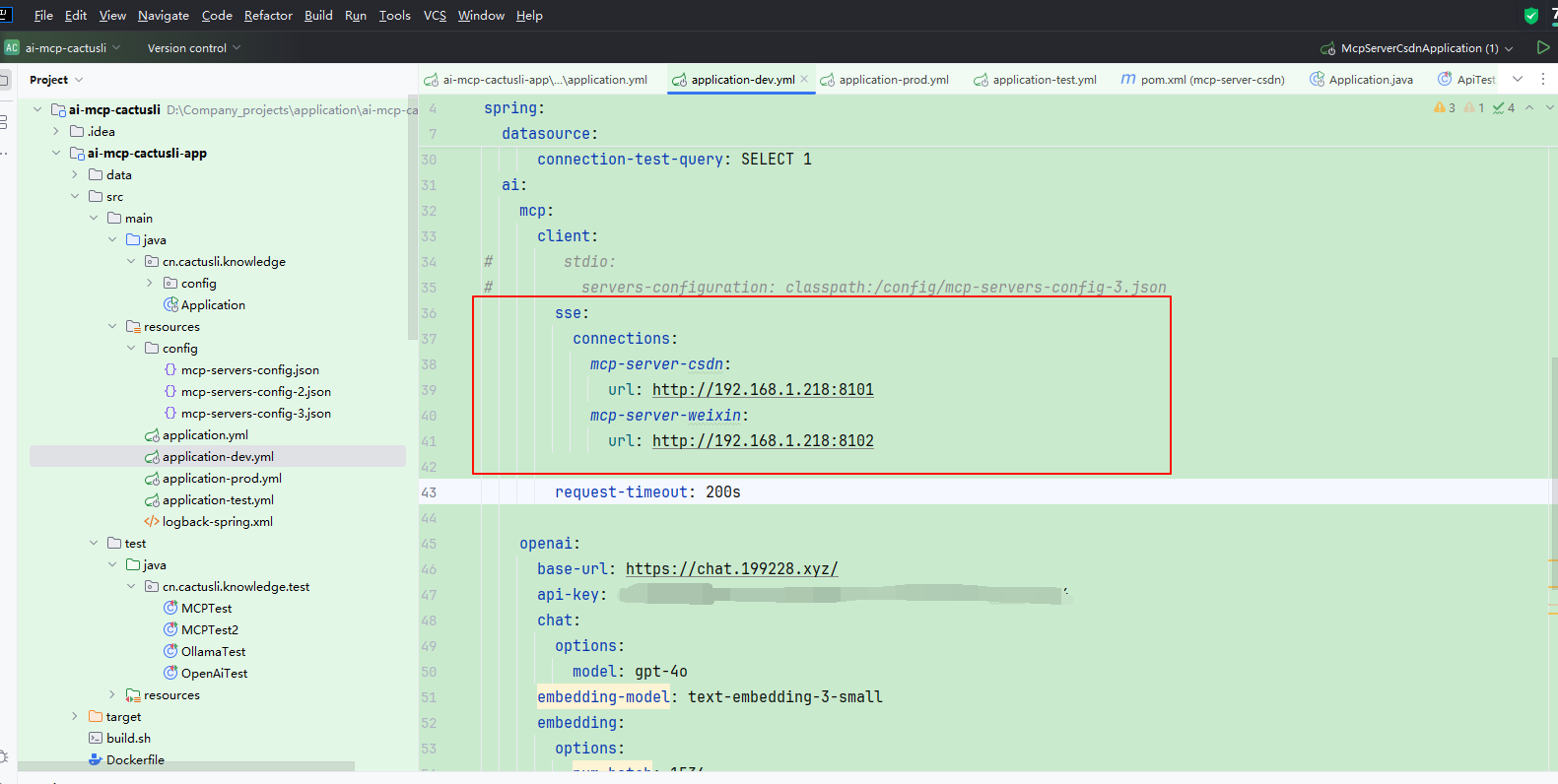
Task: Collapse the src folder
Action: click(75, 196)
